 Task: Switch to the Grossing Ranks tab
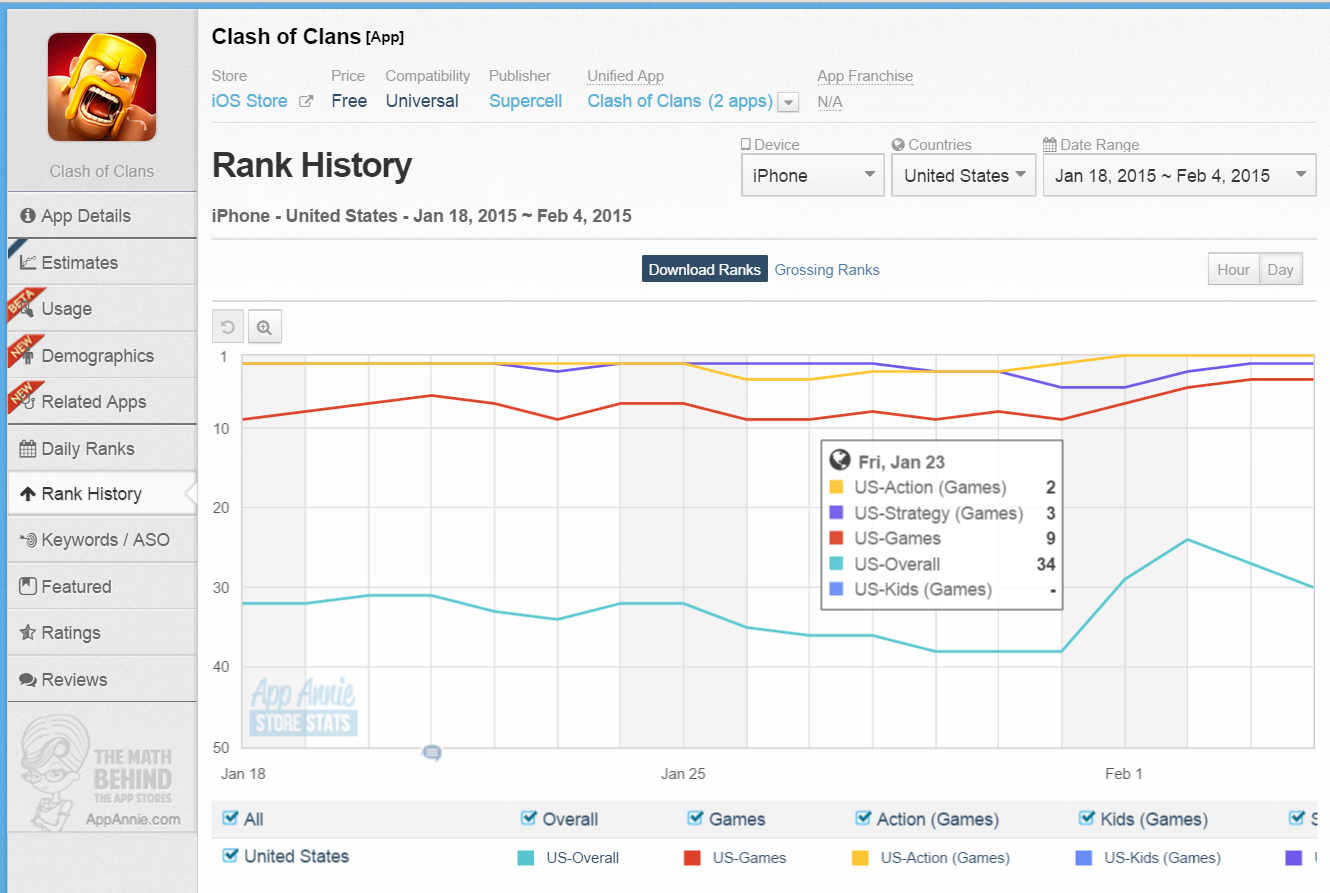click(x=827, y=270)
